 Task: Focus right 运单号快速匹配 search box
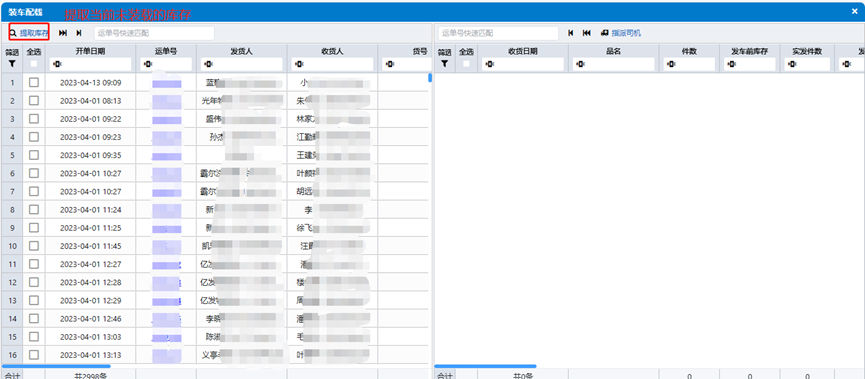pos(498,33)
